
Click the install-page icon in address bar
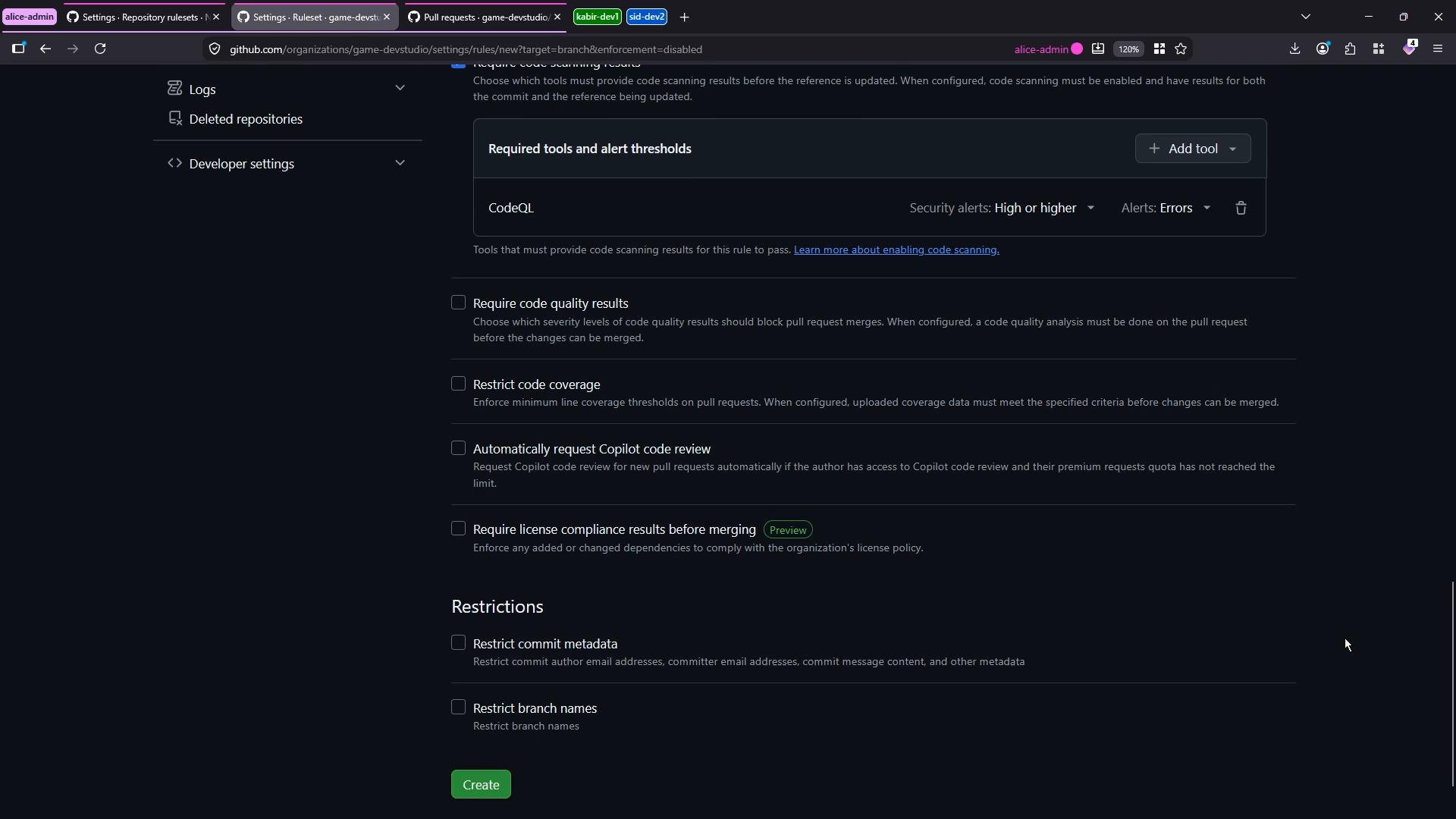[1097, 49]
